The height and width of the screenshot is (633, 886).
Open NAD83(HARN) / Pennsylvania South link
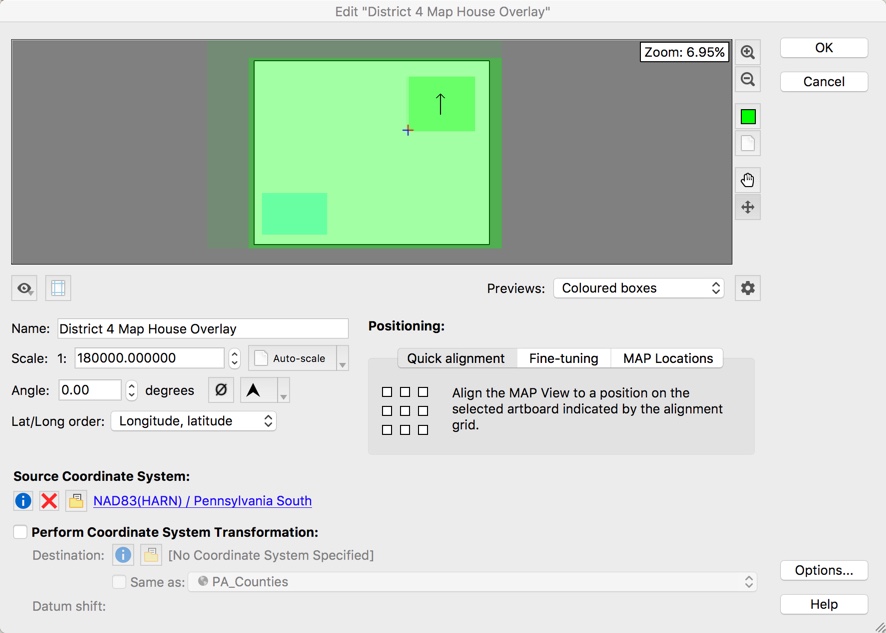pyautogui.click(x=202, y=501)
